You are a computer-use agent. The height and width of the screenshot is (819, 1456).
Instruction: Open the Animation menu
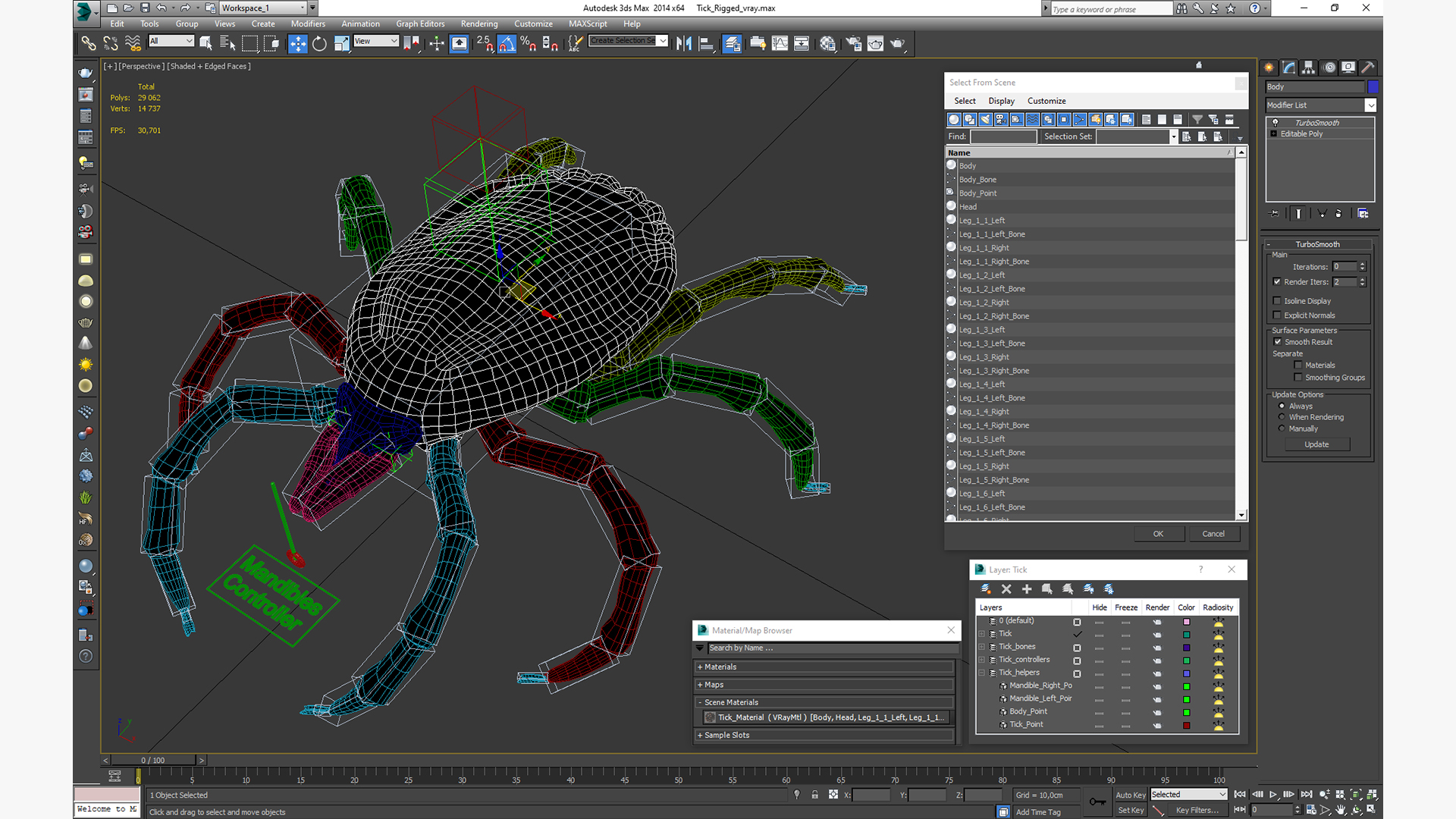point(360,24)
